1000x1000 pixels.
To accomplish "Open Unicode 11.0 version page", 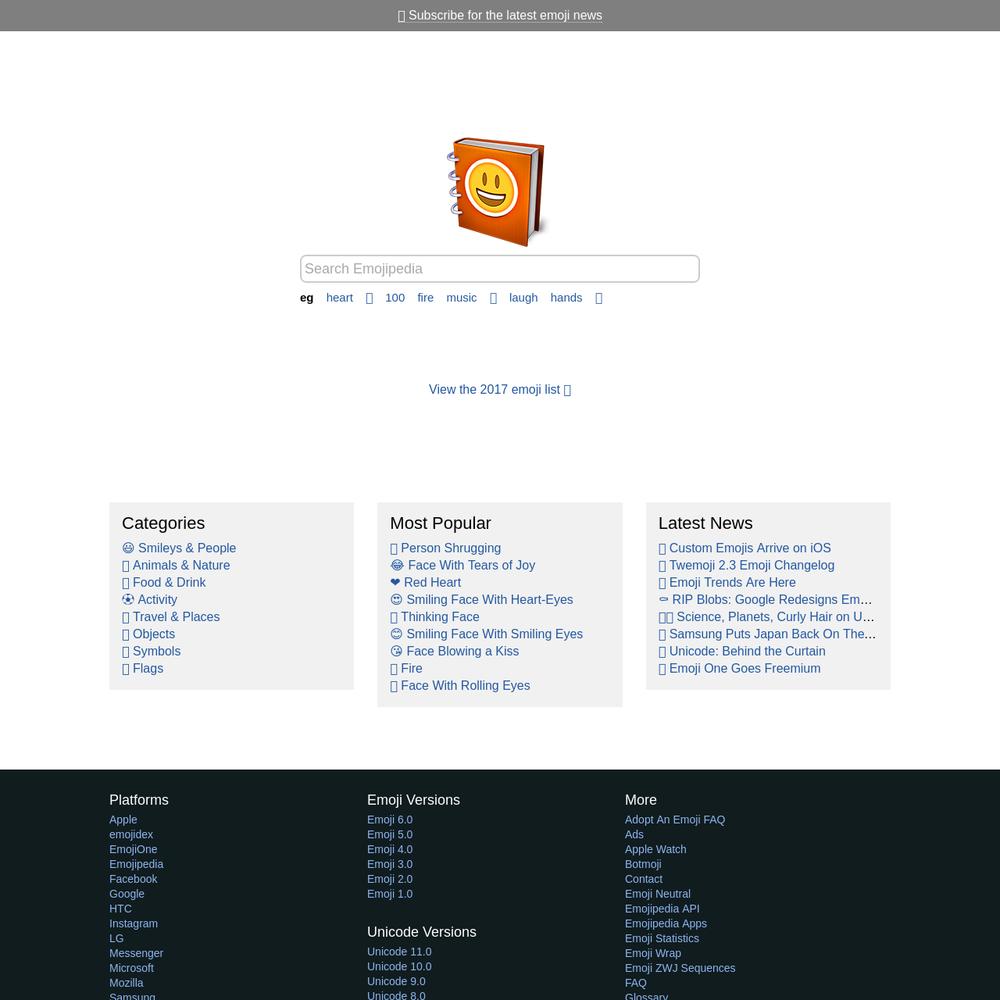I will point(399,952).
